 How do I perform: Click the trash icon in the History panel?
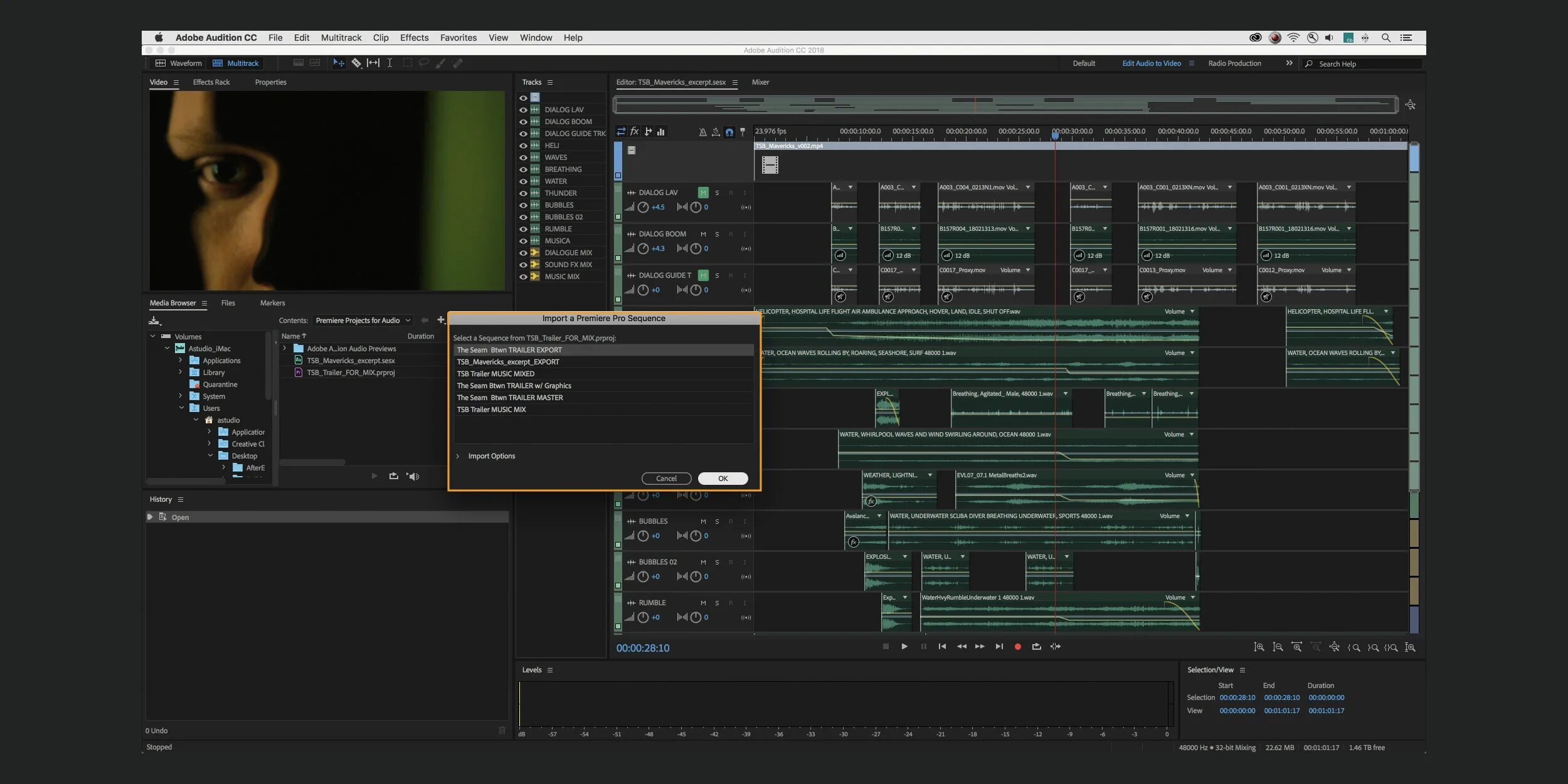coord(502,731)
